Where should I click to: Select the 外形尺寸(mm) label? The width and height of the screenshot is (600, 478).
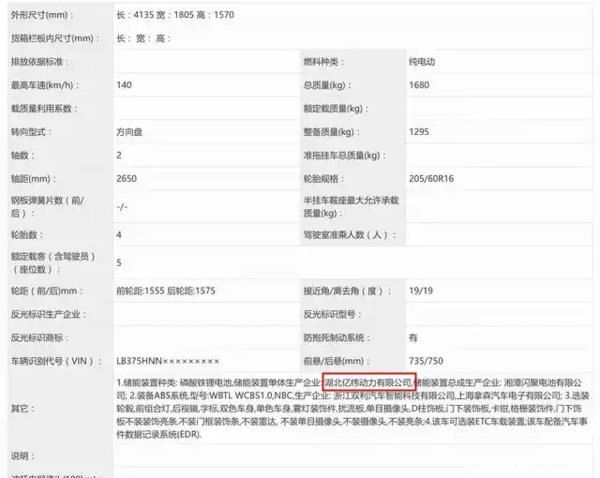point(42,15)
